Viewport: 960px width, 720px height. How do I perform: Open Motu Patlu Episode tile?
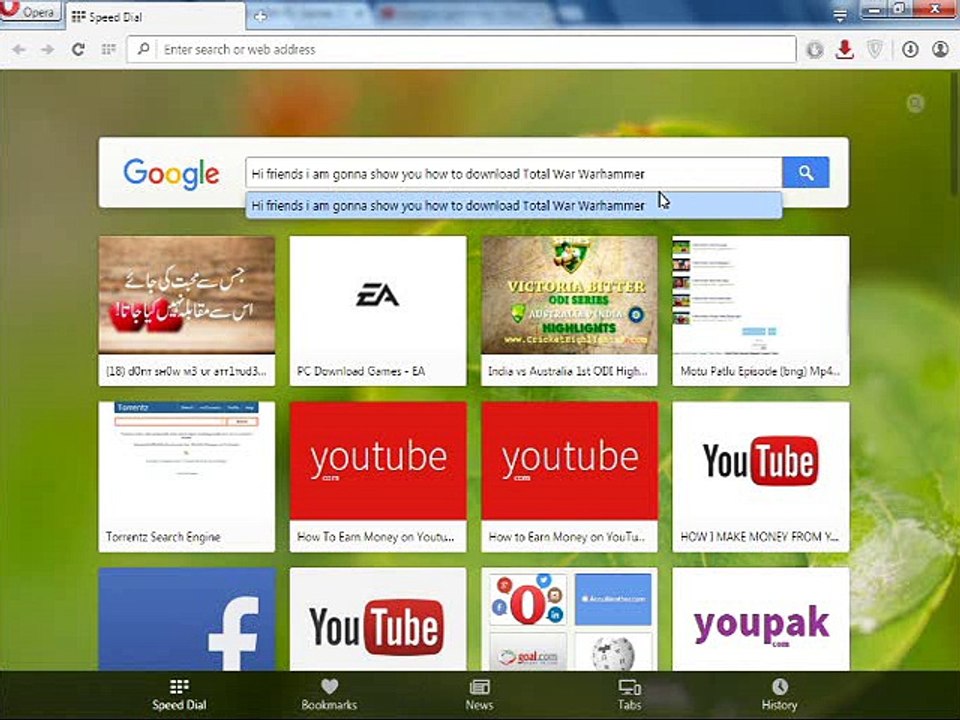point(760,311)
